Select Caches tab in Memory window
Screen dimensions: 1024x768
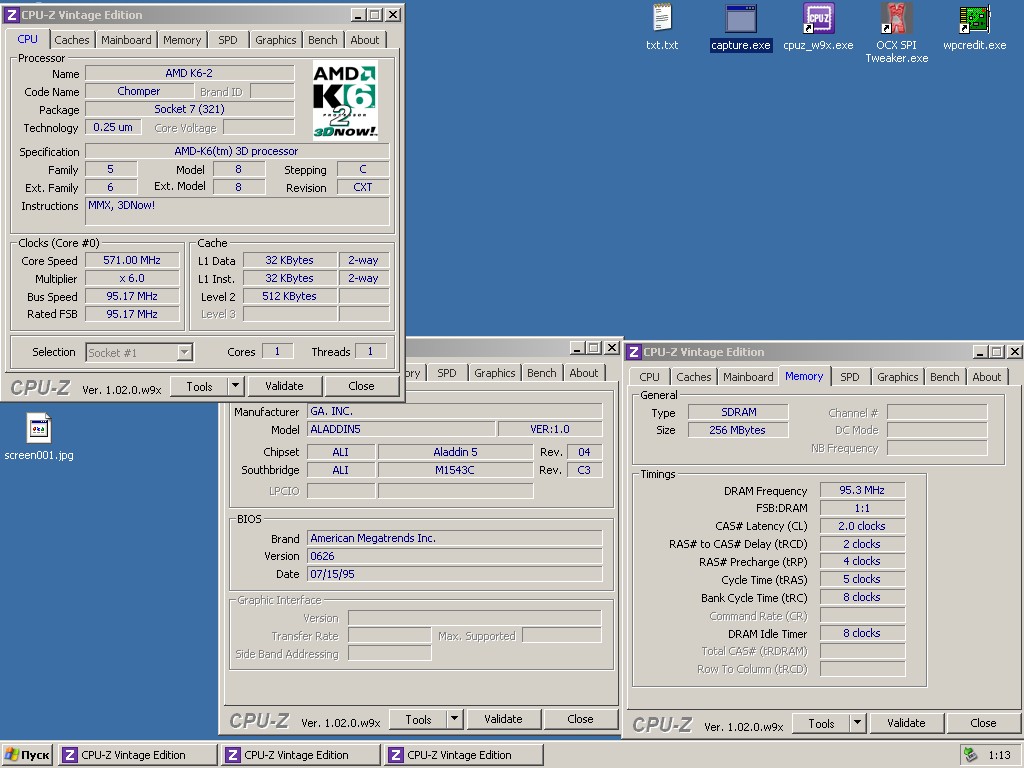click(694, 377)
